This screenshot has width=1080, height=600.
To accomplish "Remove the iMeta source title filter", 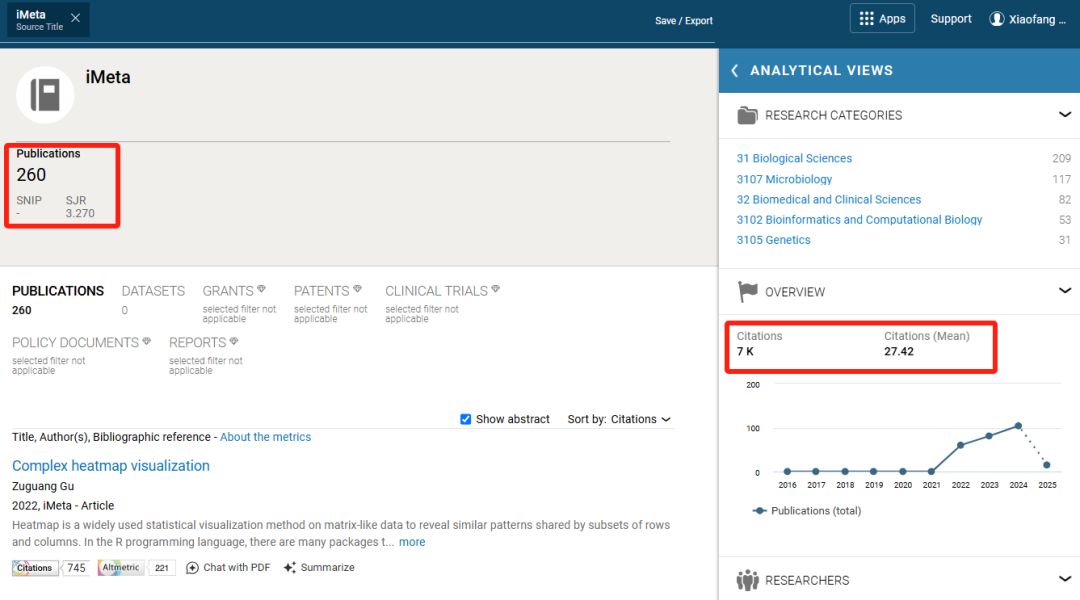I will [x=76, y=19].
